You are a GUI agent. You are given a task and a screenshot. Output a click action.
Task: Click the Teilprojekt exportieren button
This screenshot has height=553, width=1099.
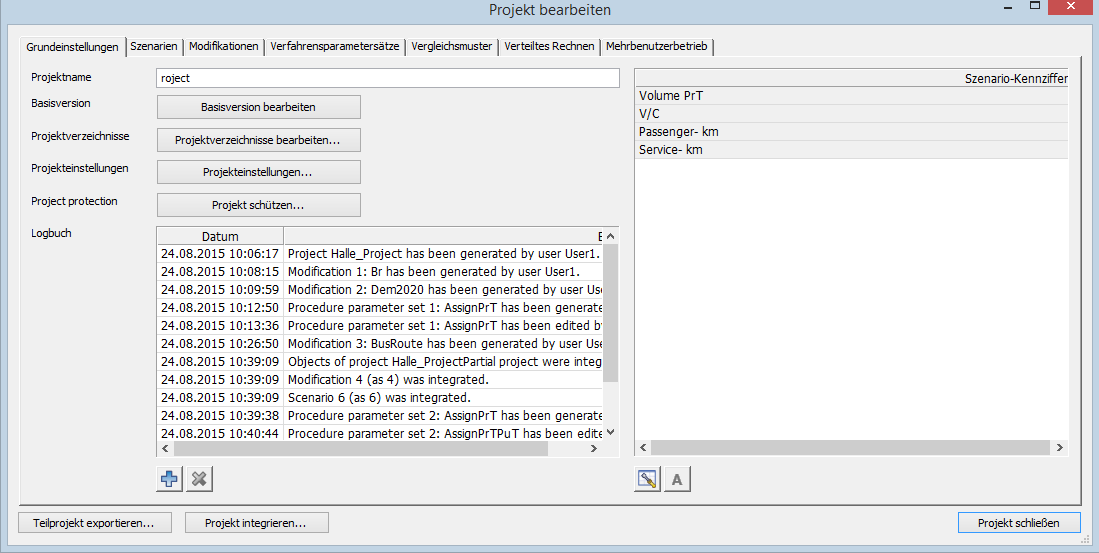(95, 522)
